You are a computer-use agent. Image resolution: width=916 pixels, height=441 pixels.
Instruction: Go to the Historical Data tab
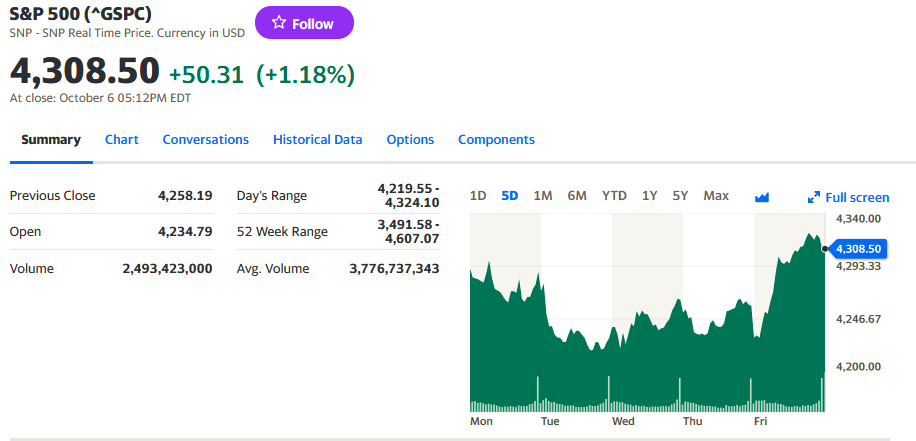pyautogui.click(x=318, y=140)
